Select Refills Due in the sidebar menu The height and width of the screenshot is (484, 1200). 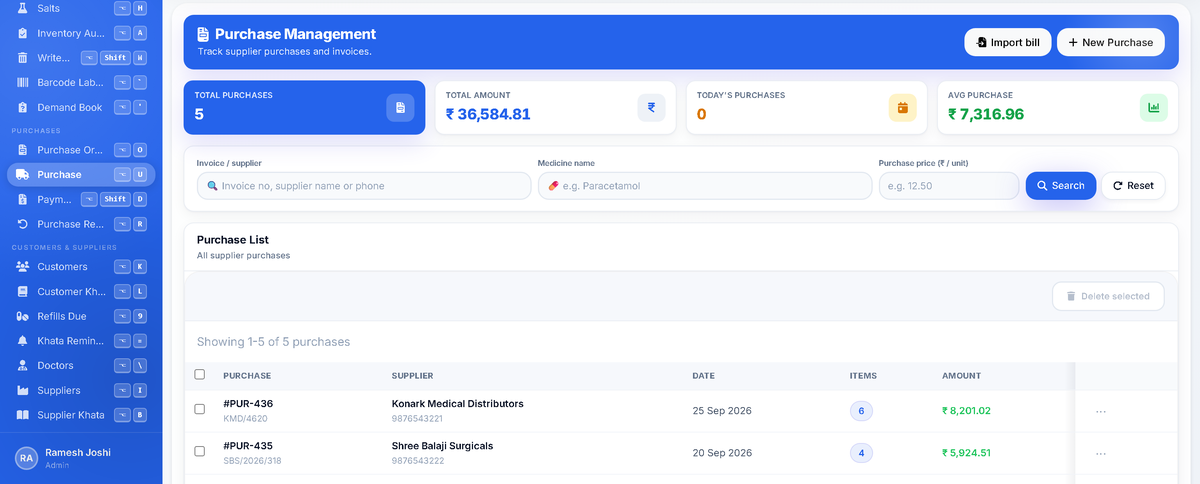(x=81, y=316)
